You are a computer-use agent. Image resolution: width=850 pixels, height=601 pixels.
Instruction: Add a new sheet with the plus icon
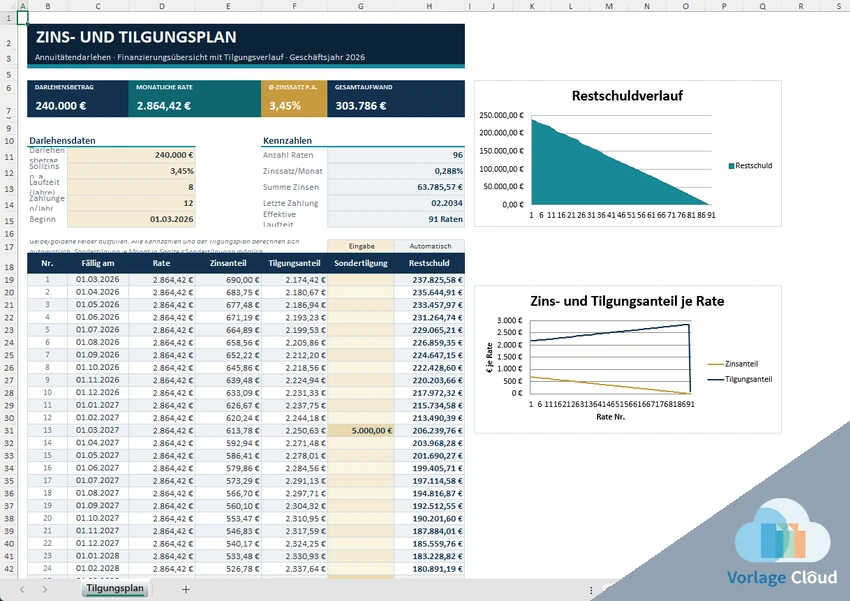[x=186, y=589]
